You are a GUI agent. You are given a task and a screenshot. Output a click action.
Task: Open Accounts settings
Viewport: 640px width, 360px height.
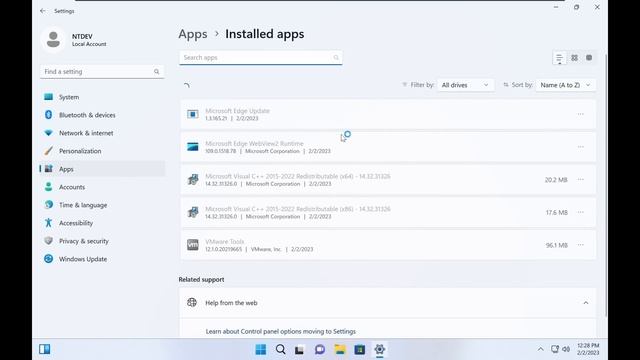pos(102,187)
